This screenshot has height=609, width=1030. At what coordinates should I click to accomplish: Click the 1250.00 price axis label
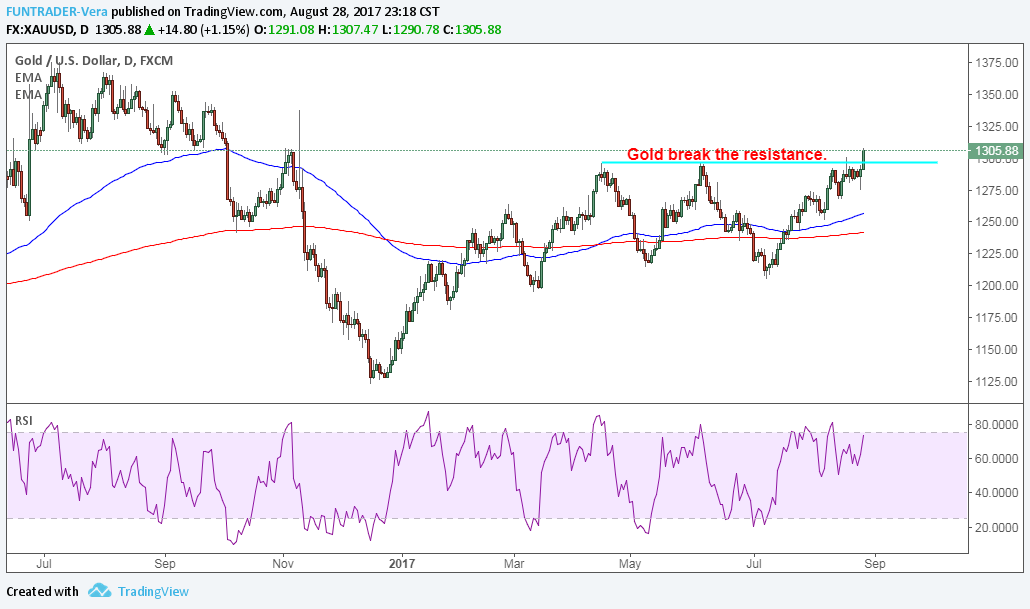click(996, 222)
